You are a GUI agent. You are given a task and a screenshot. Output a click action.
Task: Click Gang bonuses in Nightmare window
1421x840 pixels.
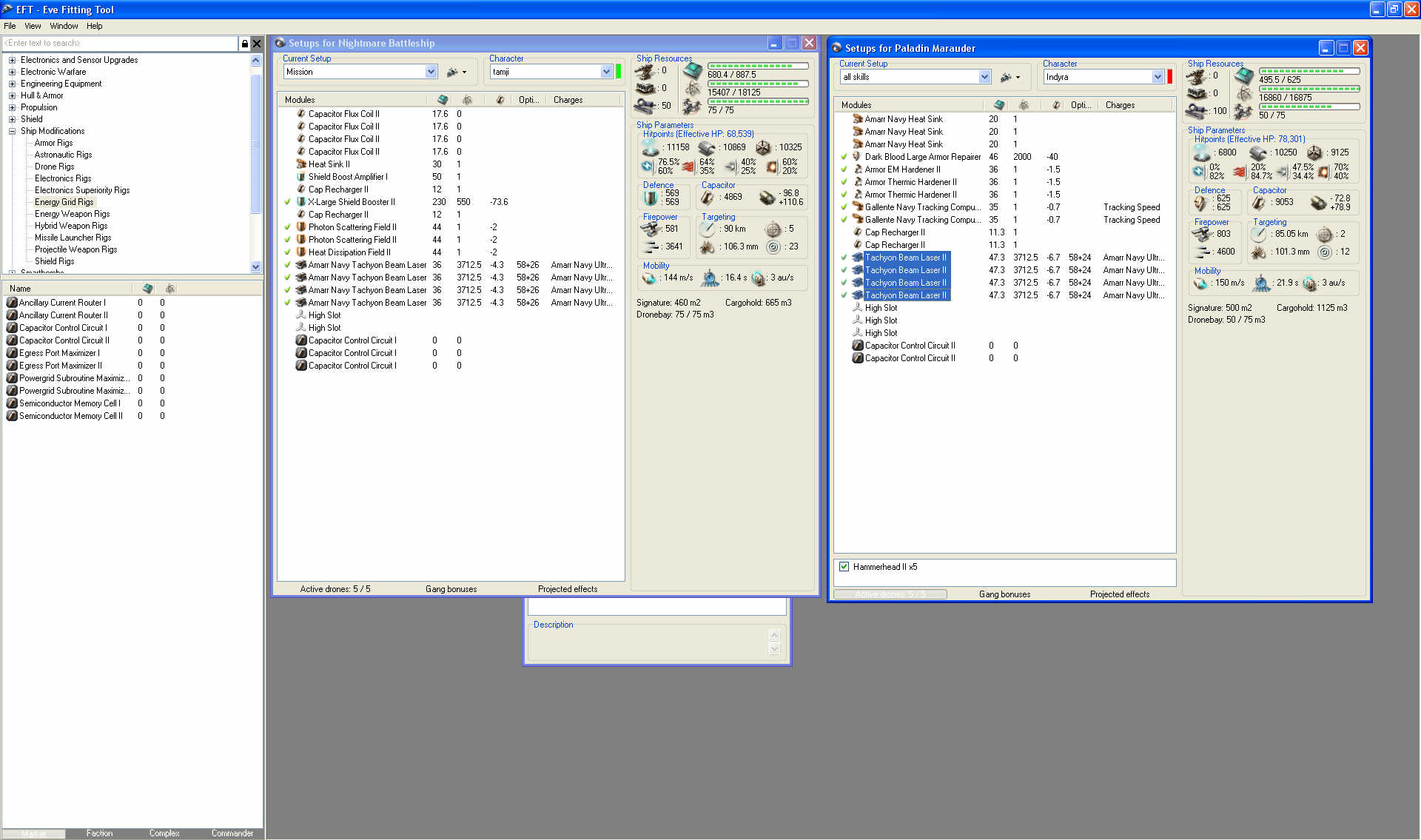451,589
